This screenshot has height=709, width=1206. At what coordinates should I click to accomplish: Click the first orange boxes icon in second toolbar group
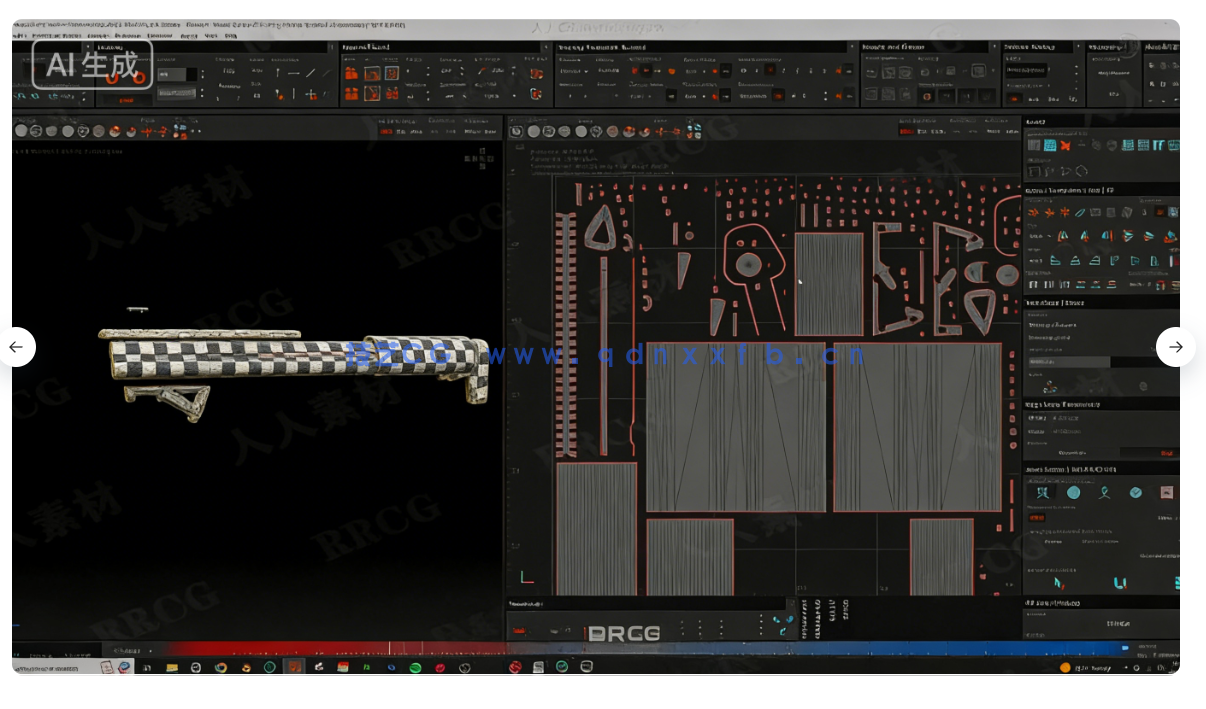(x=351, y=73)
